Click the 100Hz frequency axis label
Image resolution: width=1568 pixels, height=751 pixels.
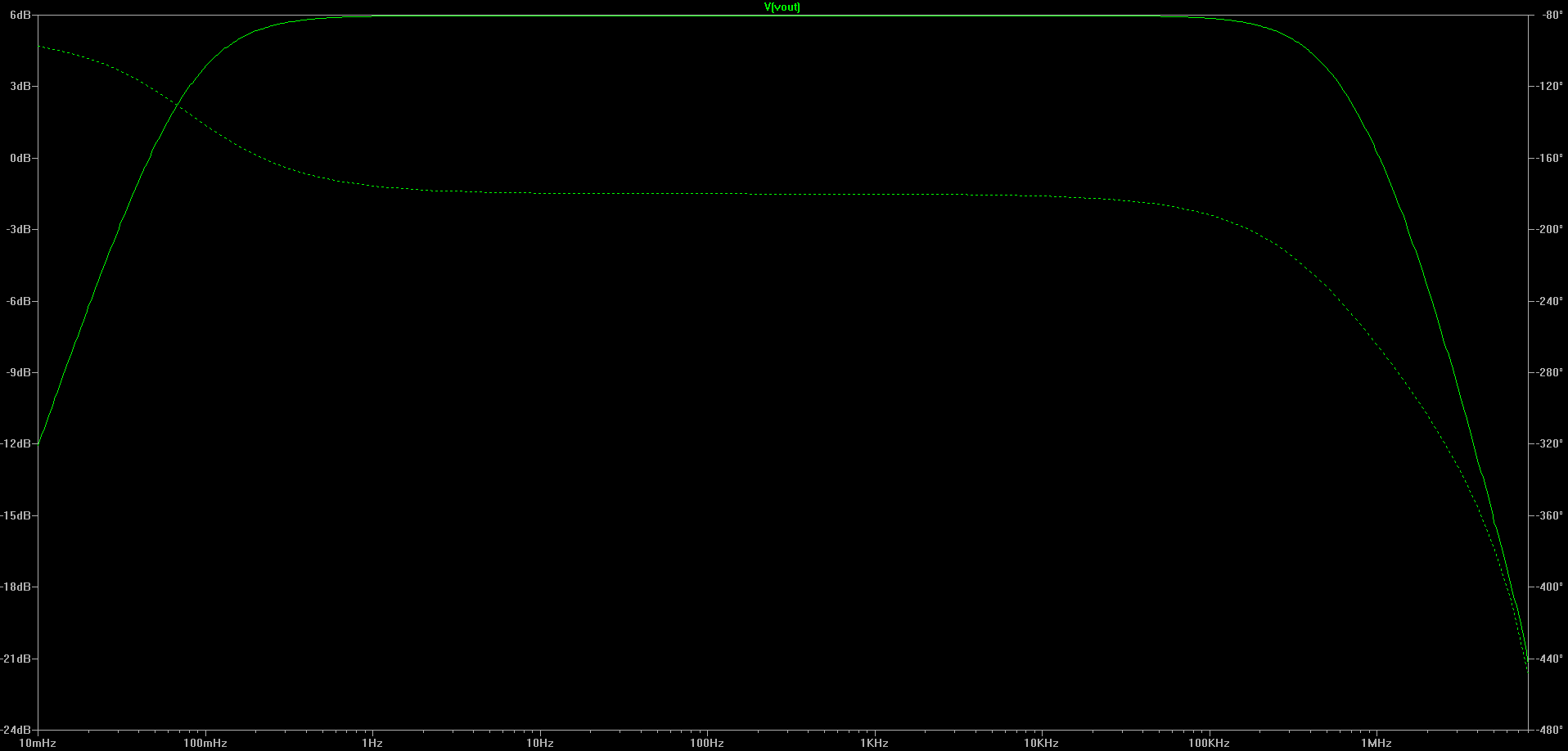tap(707, 743)
